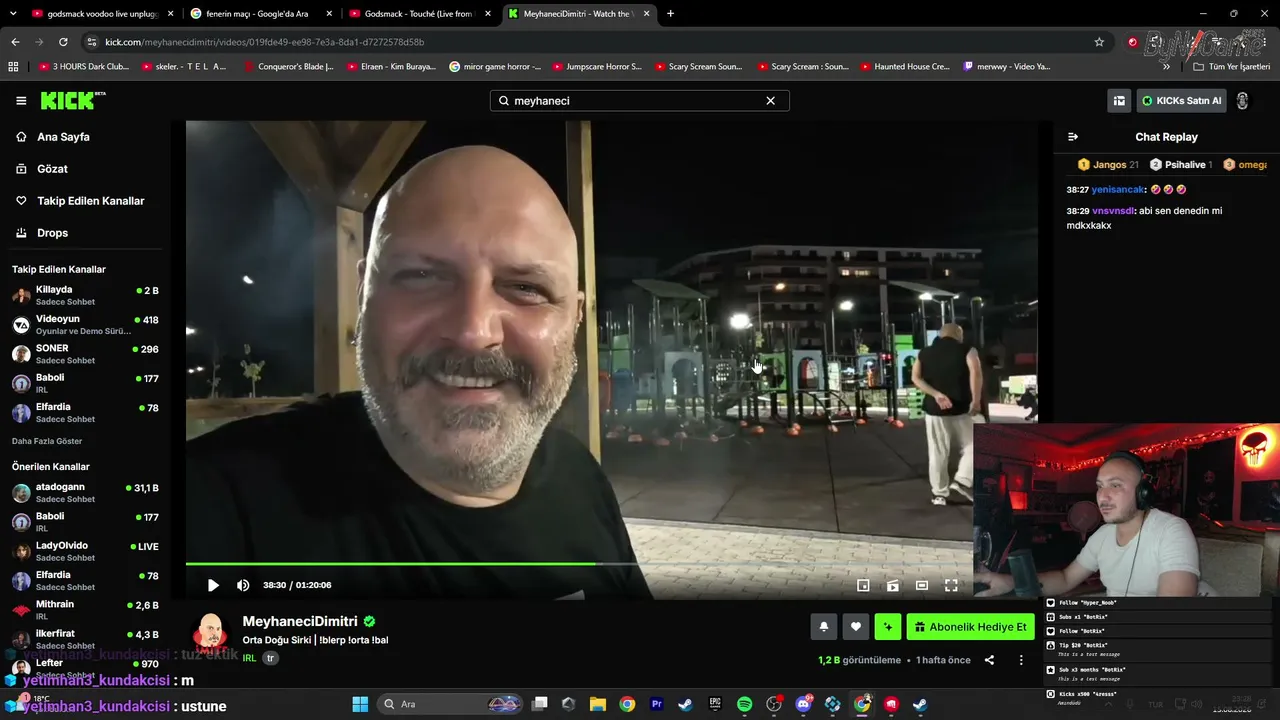This screenshot has height=720, width=1280.
Task: Open the SONER followed channel
Action: 85,354
